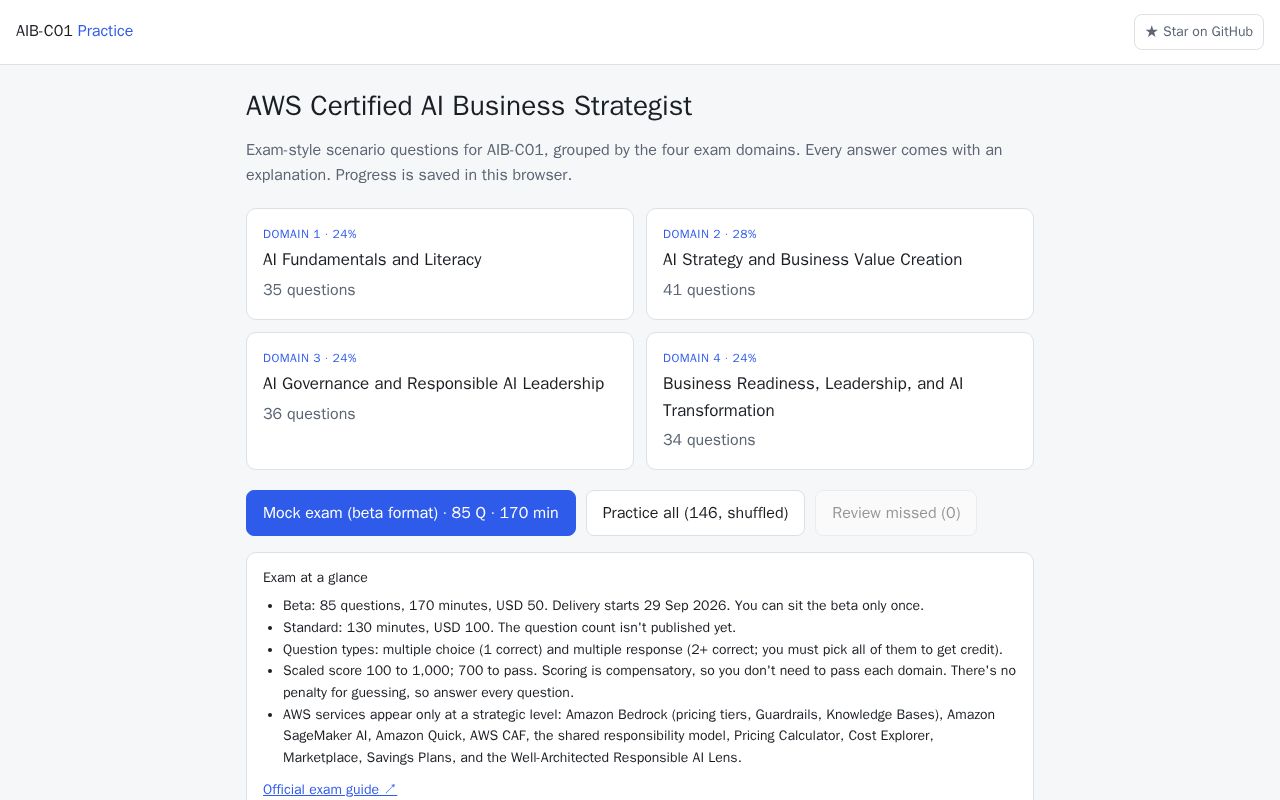Screen dimensions: 1280x800
Task: Click the bullet starting 'Standard: 130 minutes'
Action: pos(509,628)
